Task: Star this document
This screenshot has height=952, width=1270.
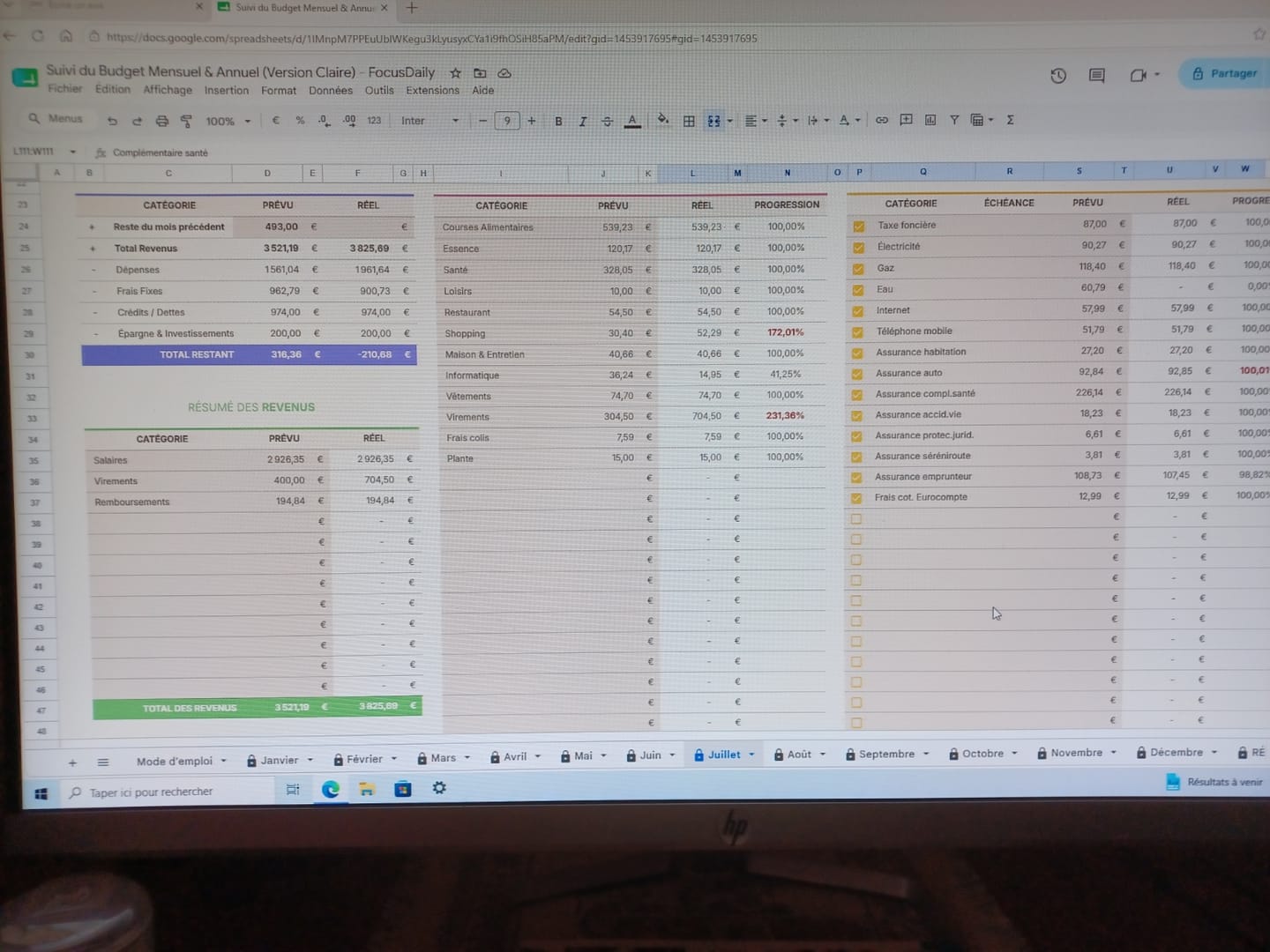Action: [455, 73]
